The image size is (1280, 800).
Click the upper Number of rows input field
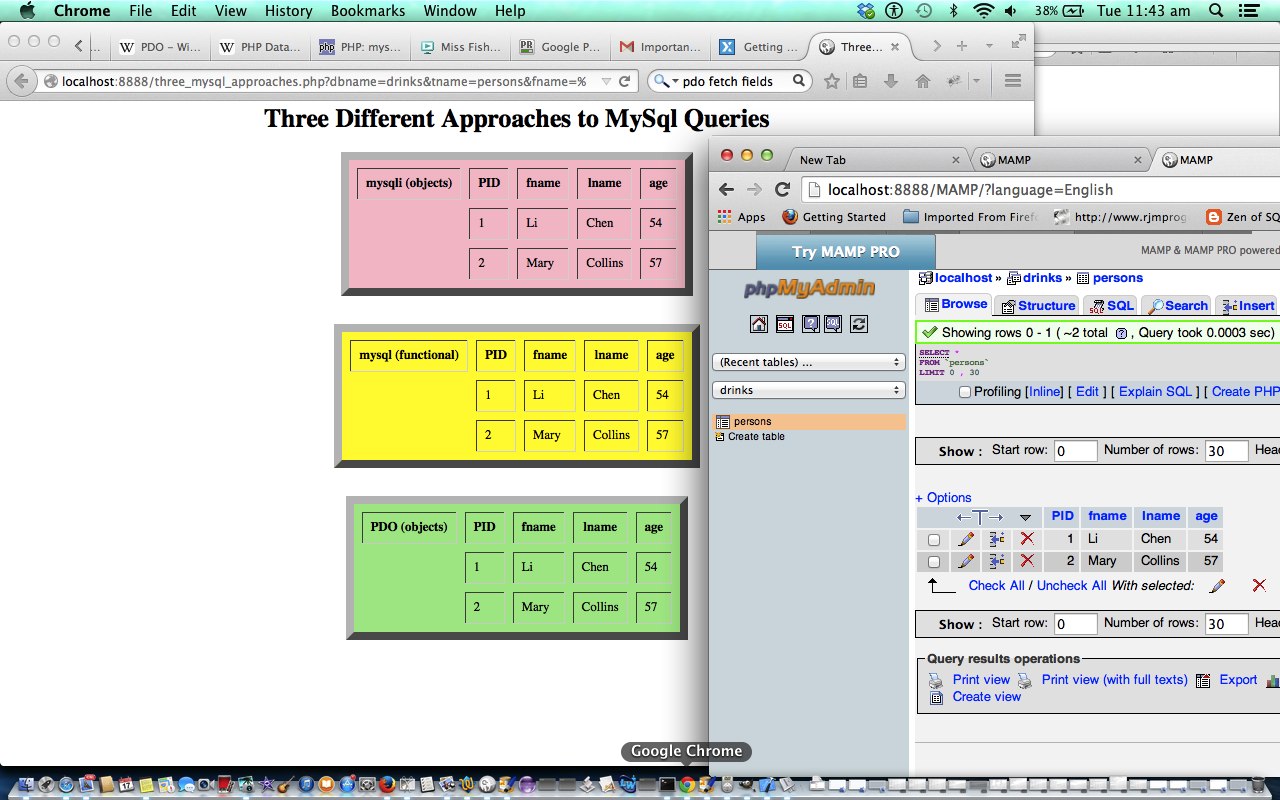[x=1226, y=451]
